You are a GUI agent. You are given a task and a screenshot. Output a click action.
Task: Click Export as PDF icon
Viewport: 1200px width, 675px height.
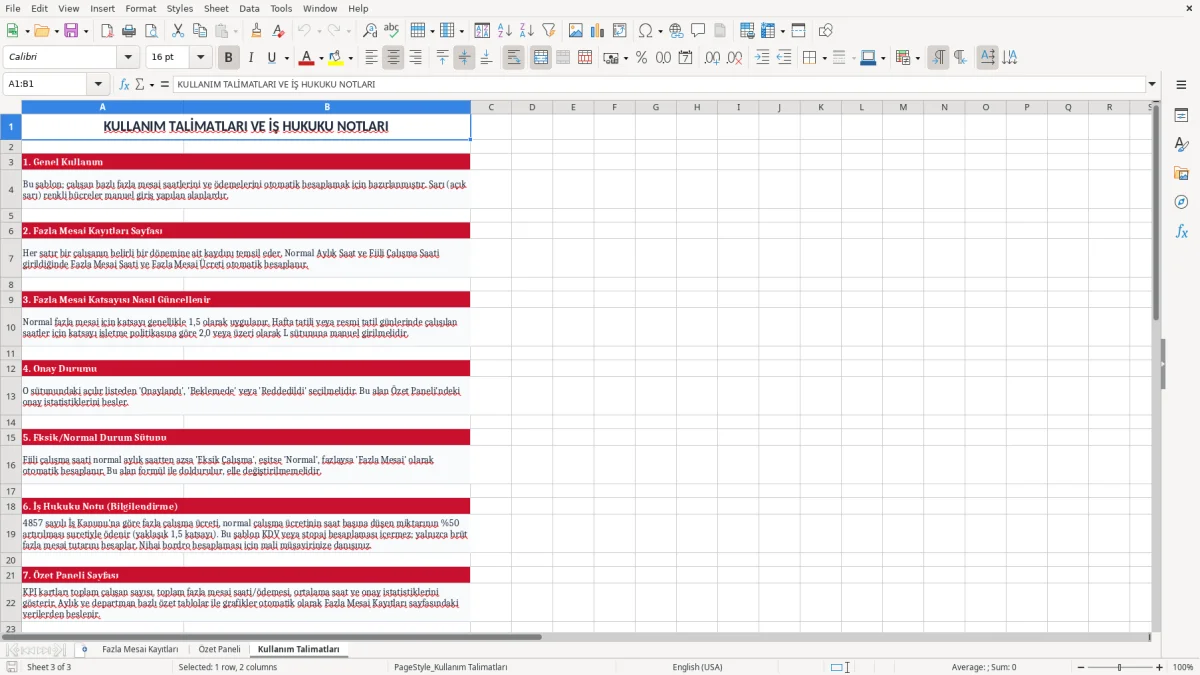107,31
